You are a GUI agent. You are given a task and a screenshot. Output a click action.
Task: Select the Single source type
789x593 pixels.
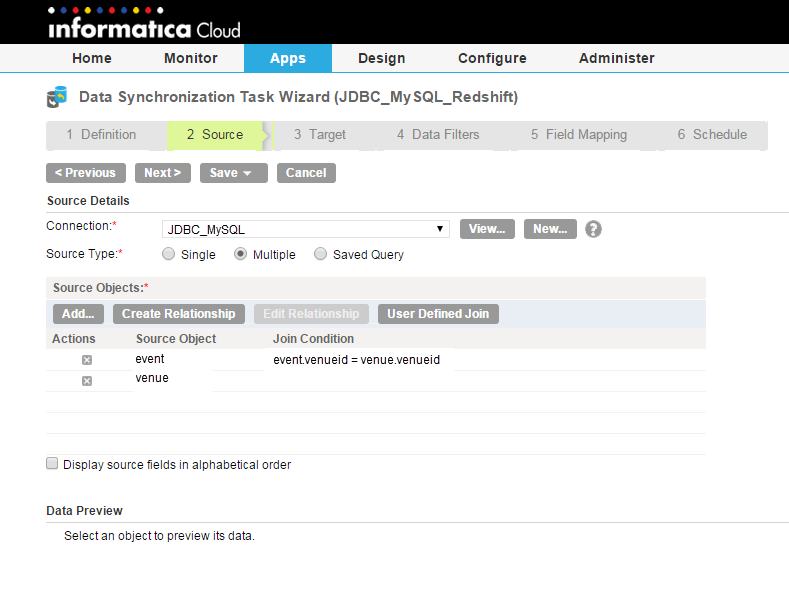(169, 254)
